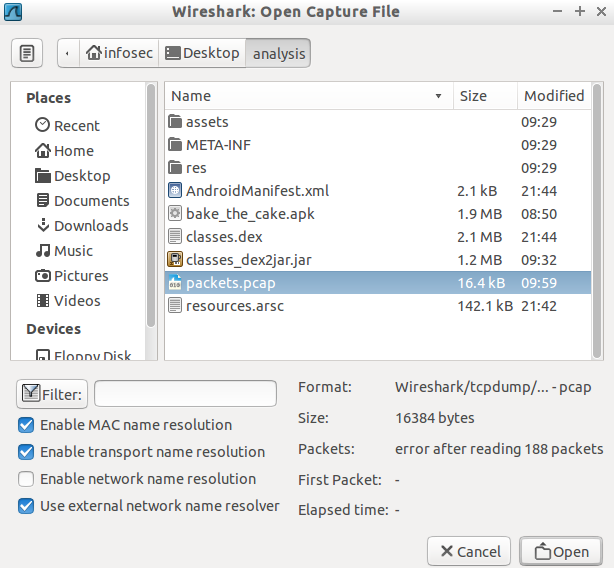Click the bake_the_cake.apk file icon
The image size is (614, 568).
tap(175, 214)
